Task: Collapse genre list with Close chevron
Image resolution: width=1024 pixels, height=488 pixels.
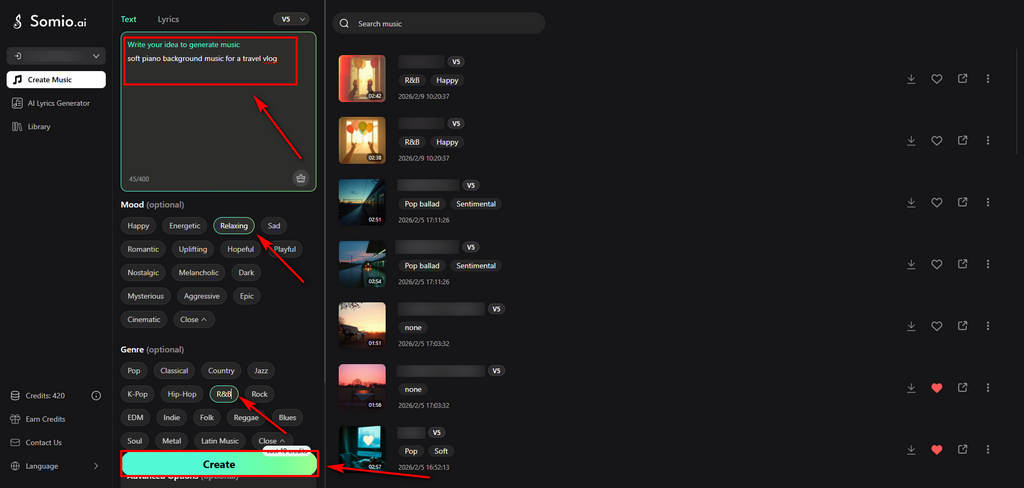Action: [x=272, y=441]
